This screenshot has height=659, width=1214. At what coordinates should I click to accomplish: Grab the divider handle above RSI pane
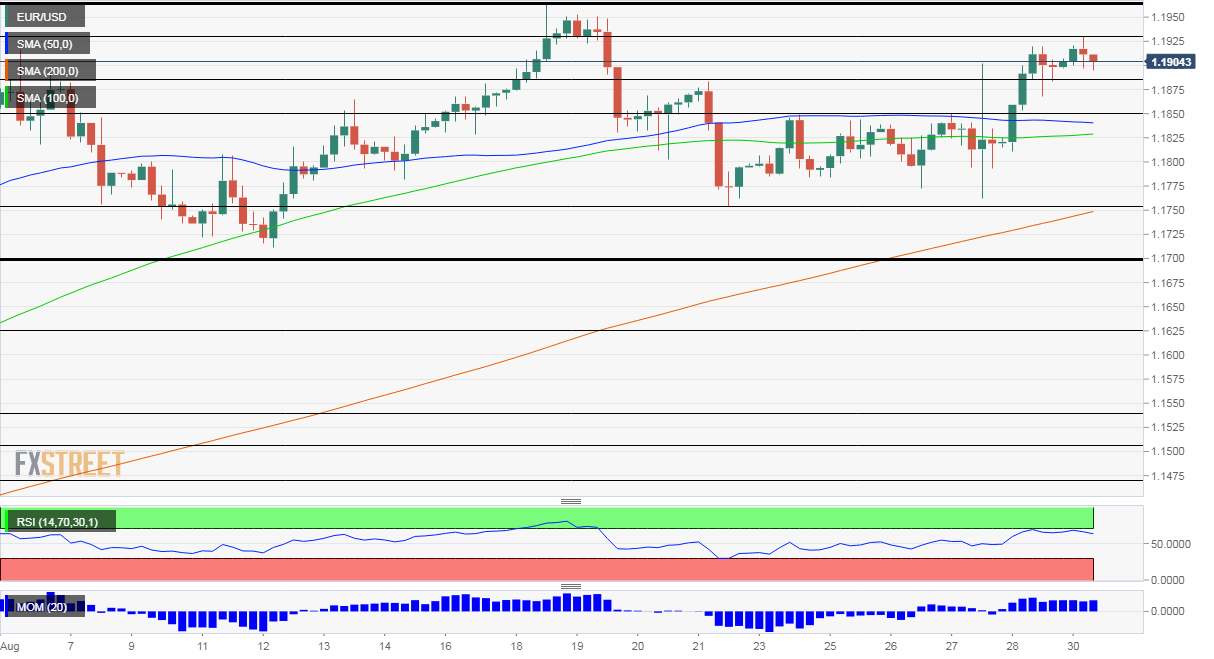571,501
